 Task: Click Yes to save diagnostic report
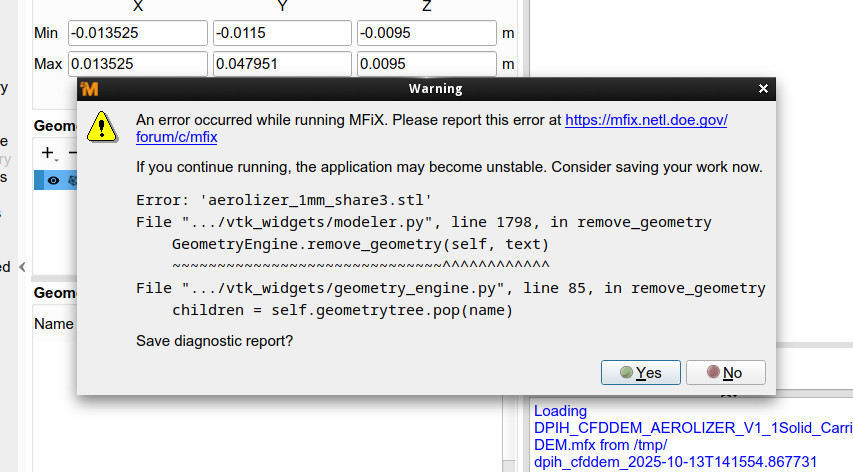pos(640,373)
